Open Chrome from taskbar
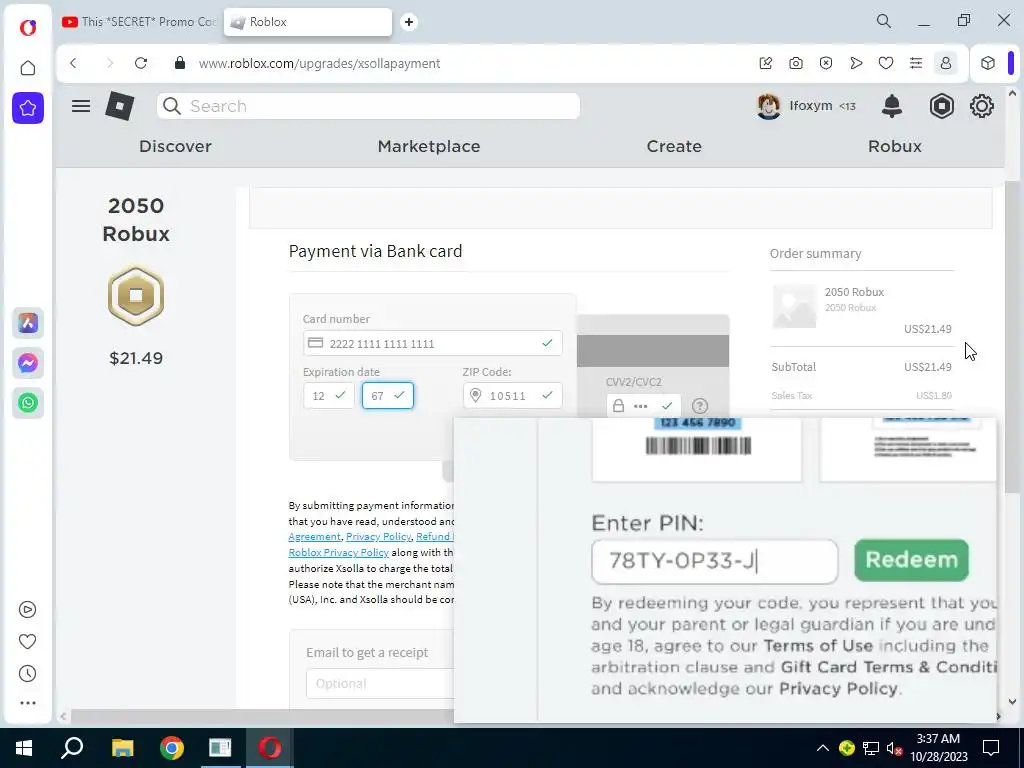 [172, 748]
